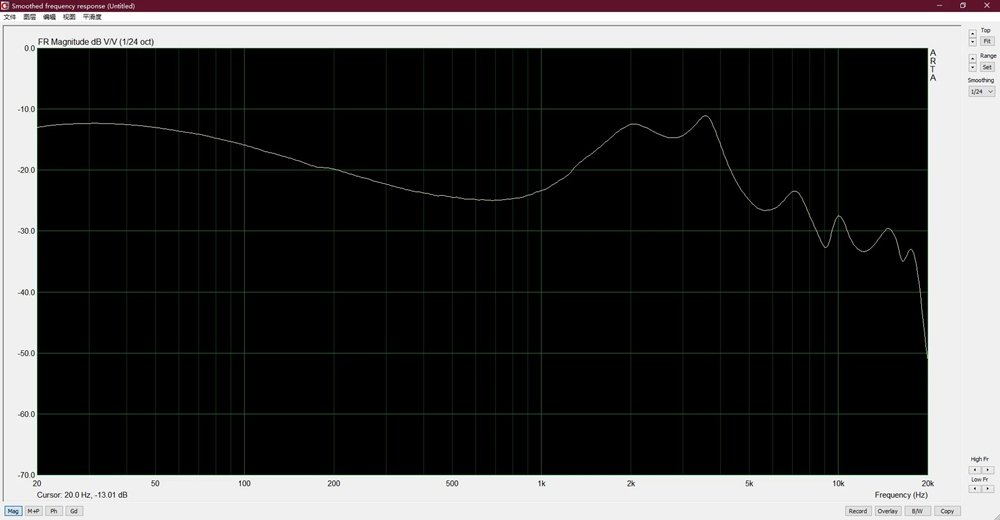Click the Copy button
1000x520 pixels.
pyautogui.click(x=947, y=511)
